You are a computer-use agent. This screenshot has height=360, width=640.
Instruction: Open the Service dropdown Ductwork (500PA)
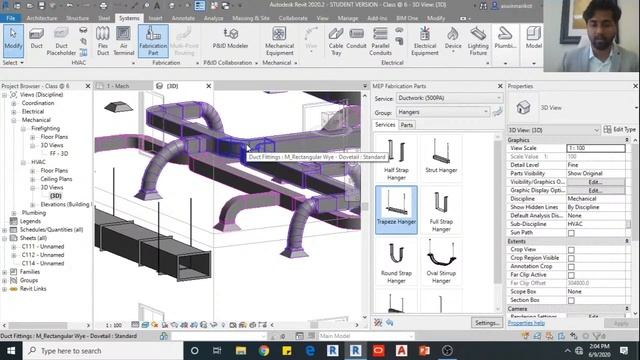[x=449, y=98]
